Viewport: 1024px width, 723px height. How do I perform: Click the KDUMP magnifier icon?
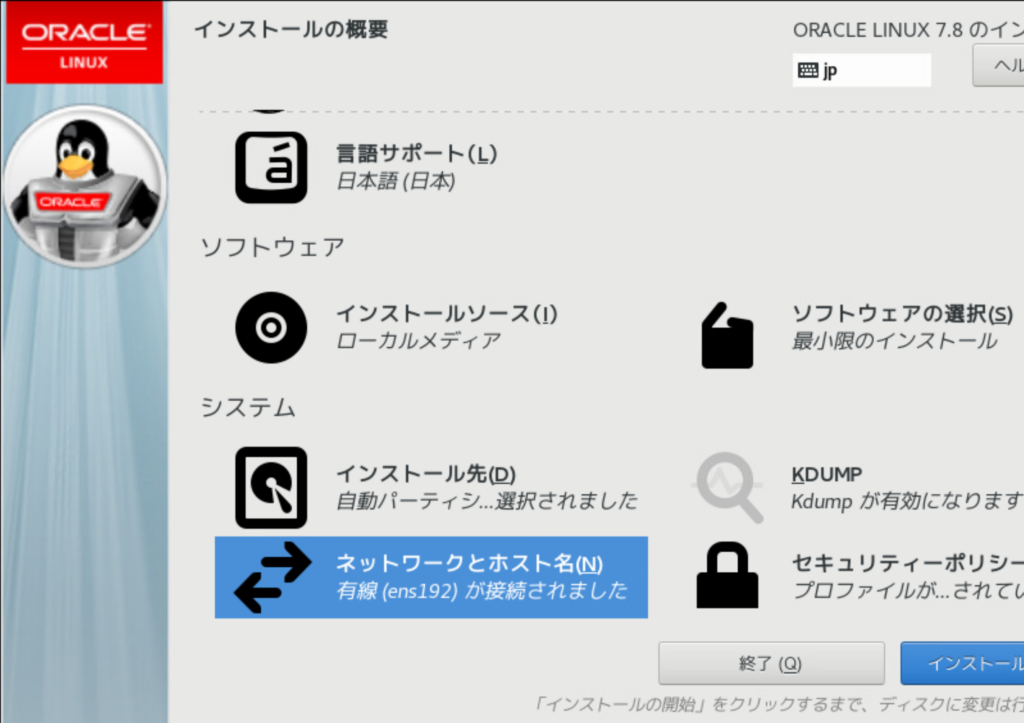(x=728, y=487)
